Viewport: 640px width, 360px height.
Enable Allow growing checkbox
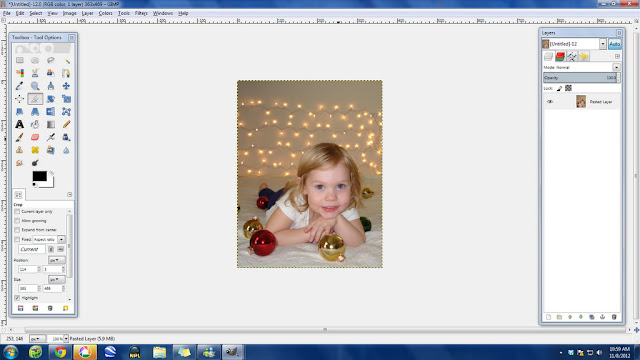[x=17, y=220]
